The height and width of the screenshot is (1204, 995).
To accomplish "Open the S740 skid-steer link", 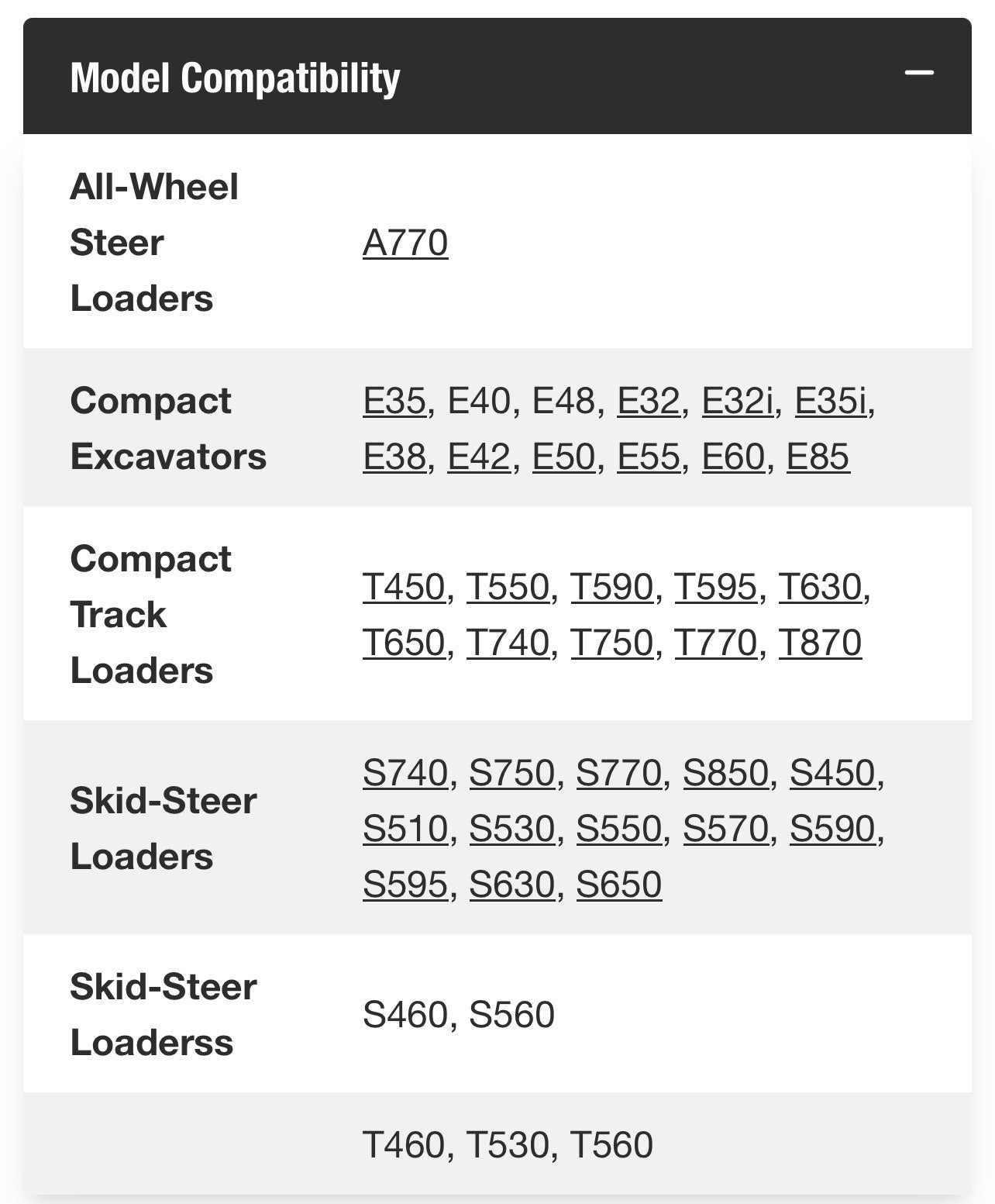I will 405,774.
